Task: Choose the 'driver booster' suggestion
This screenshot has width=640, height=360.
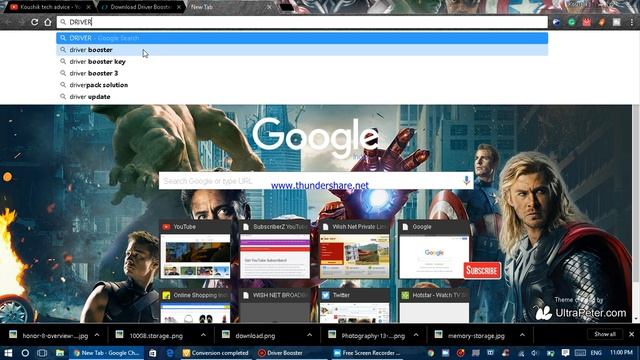Action: 302,50
